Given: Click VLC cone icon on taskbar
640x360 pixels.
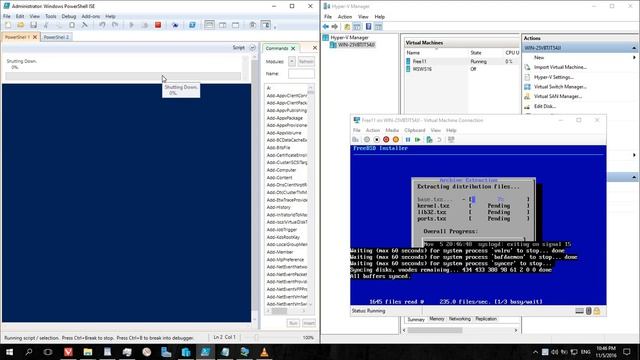Looking at the screenshot, I should click(264, 352).
